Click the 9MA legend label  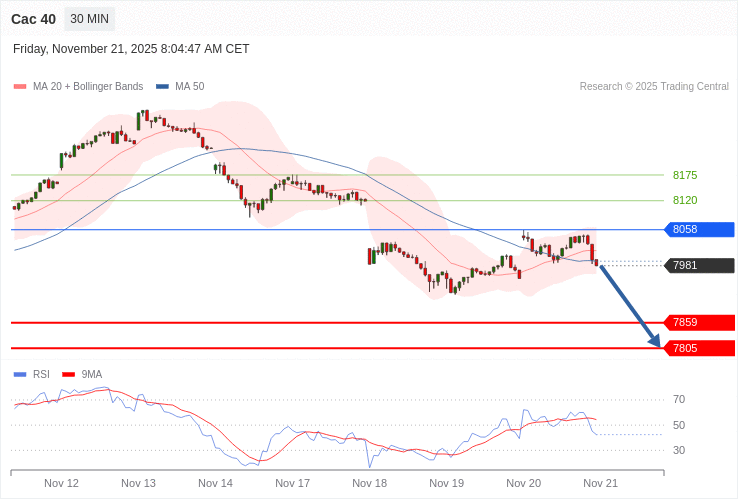tap(92, 374)
